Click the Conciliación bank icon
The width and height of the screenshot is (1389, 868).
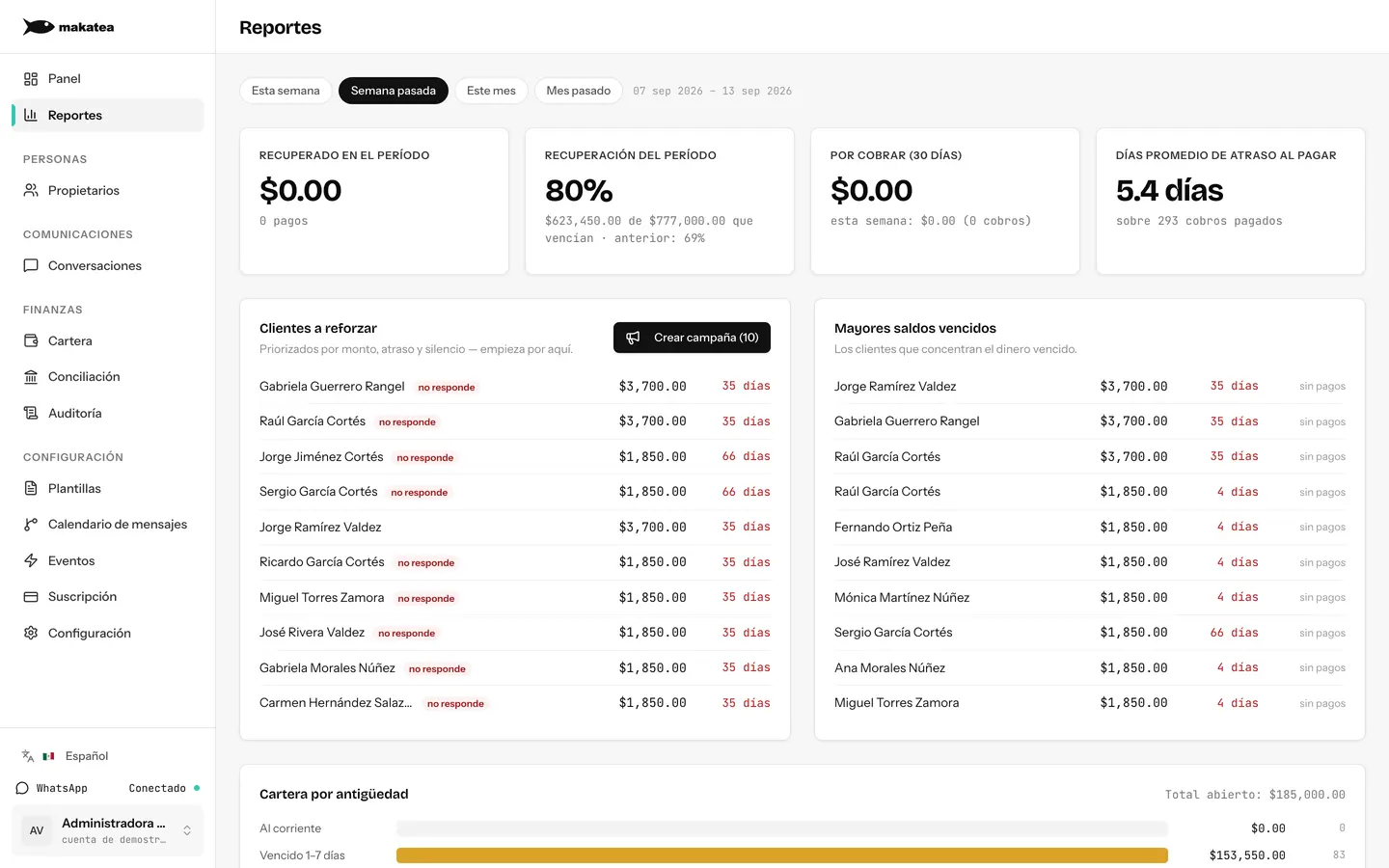pos(31,377)
